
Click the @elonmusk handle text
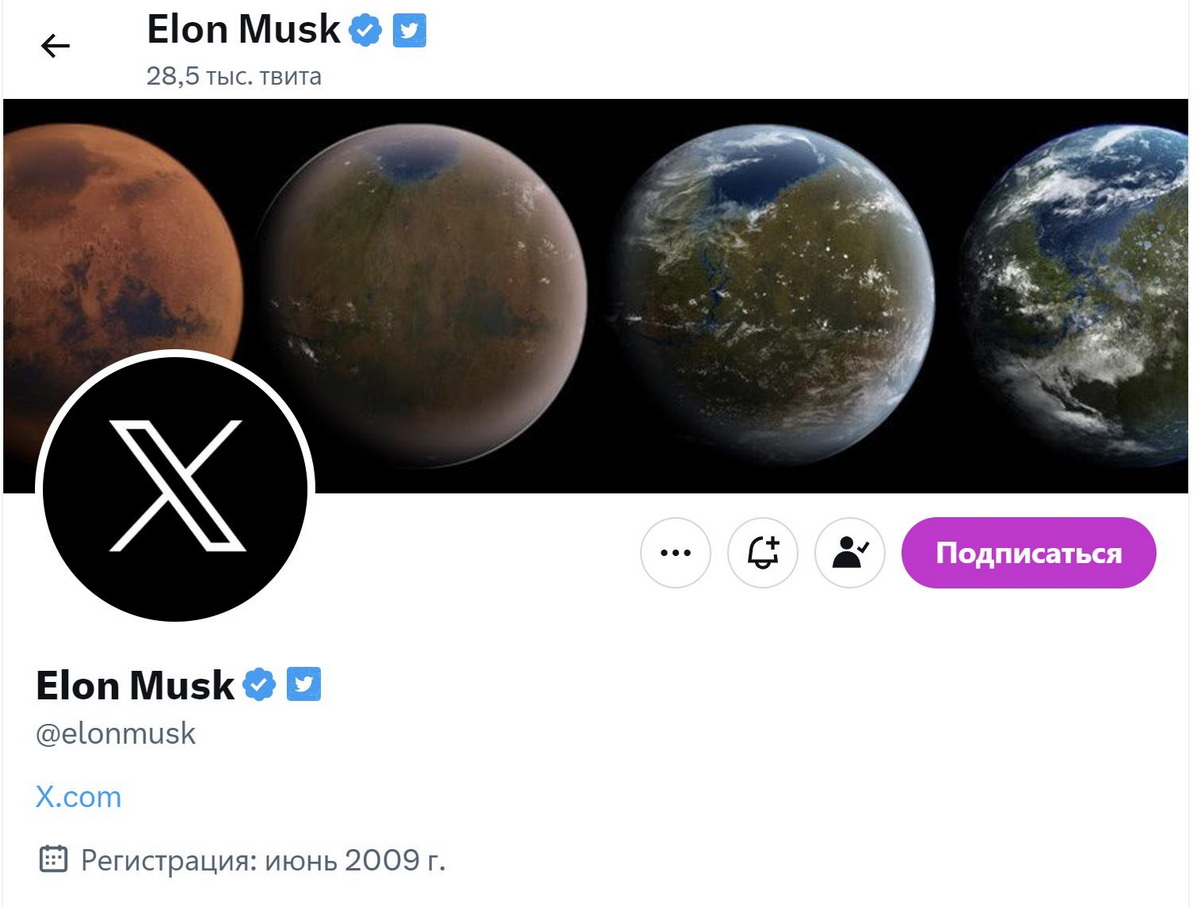(x=116, y=734)
